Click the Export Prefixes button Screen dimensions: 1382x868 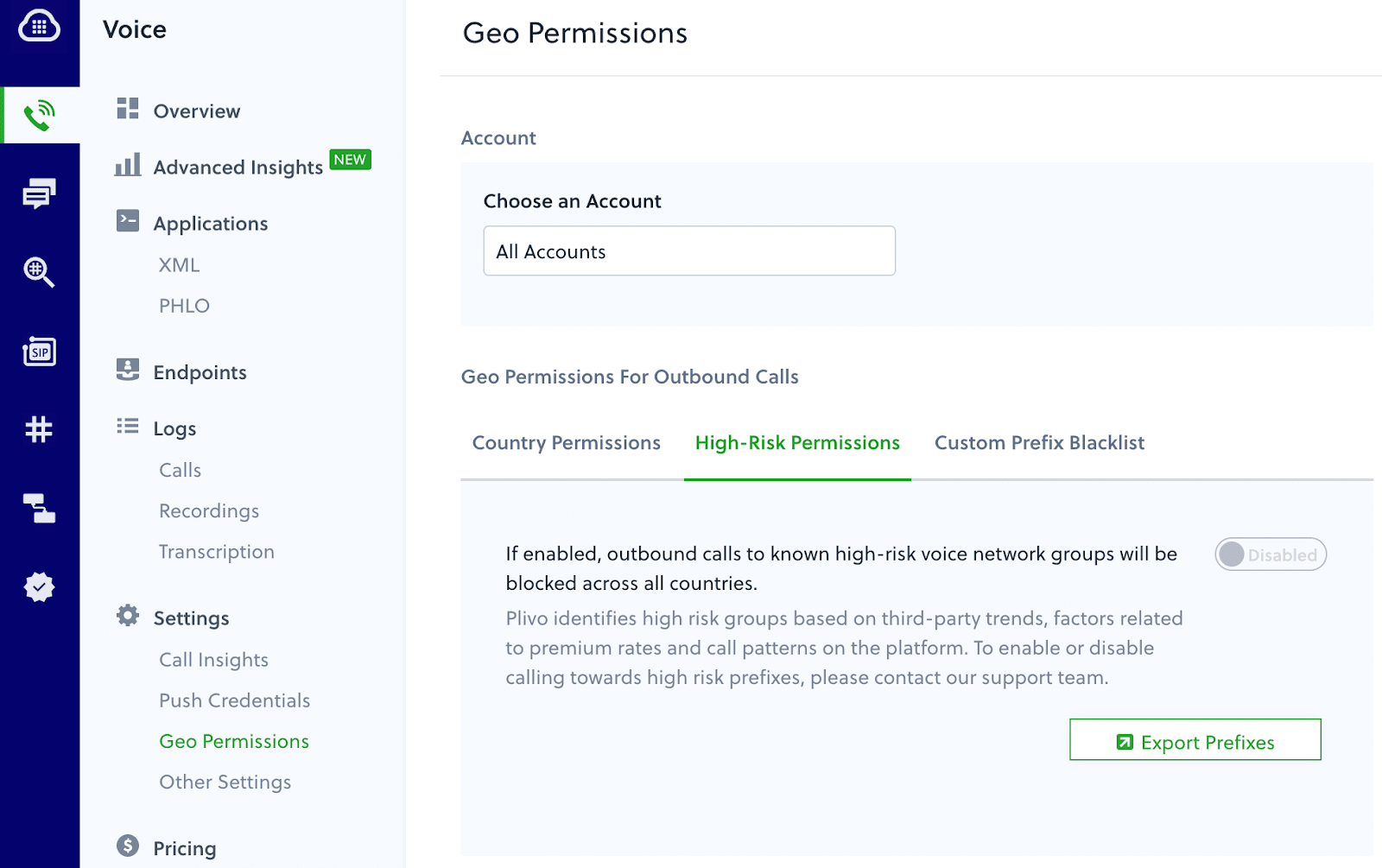click(1195, 740)
